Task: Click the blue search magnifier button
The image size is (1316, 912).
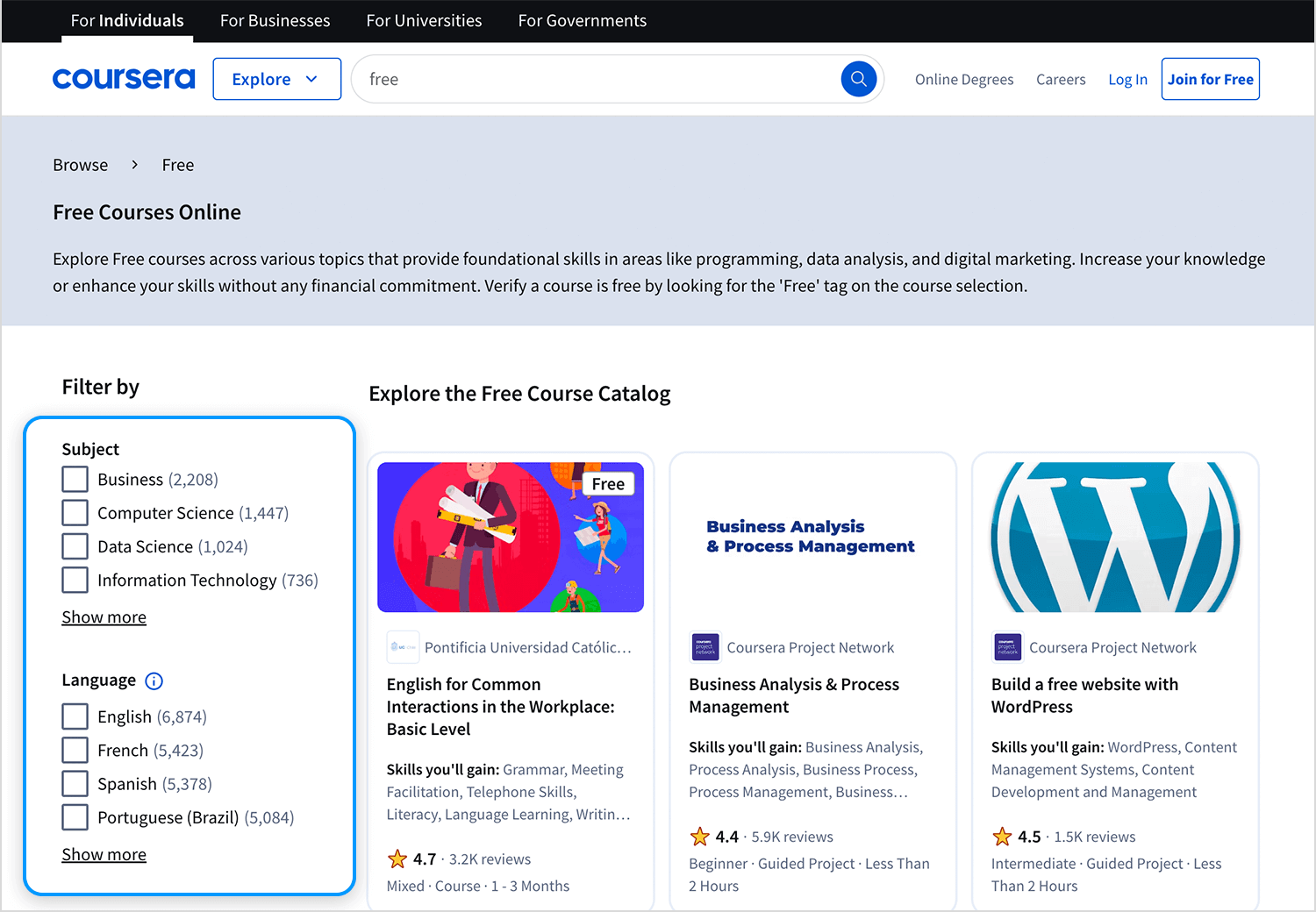Action: [x=859, y=79]
